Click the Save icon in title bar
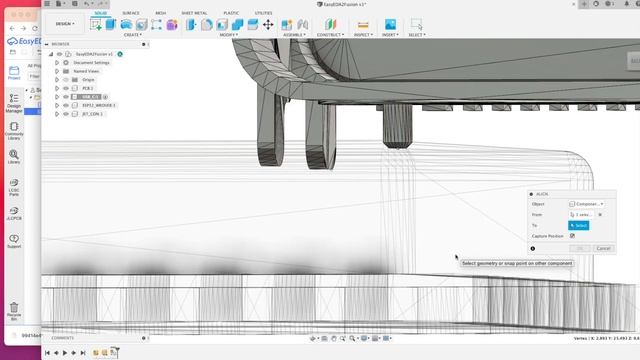Screen dimensions: 640x360 (x=75, y=4)
